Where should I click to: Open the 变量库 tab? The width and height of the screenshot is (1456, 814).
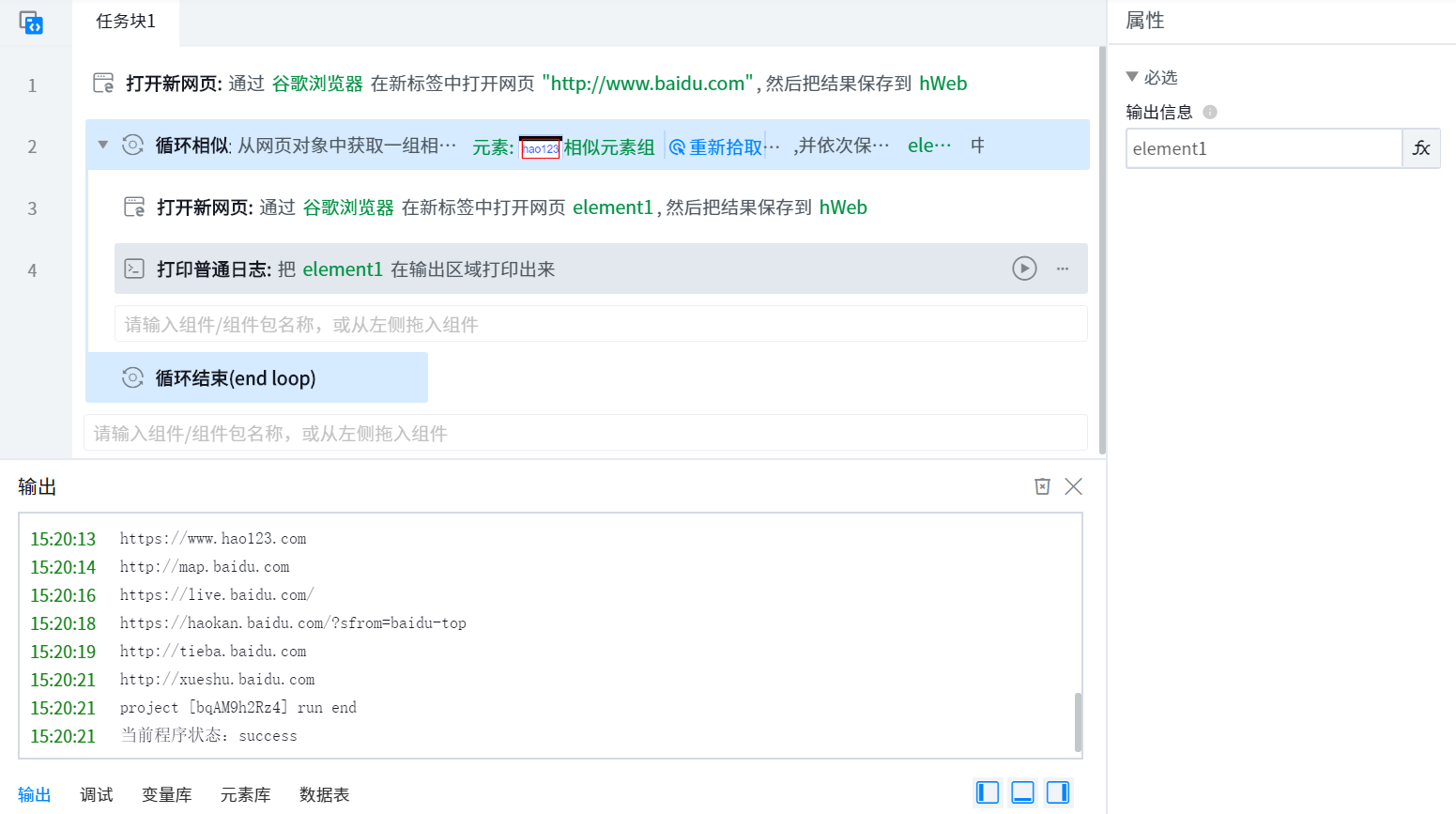166,795
